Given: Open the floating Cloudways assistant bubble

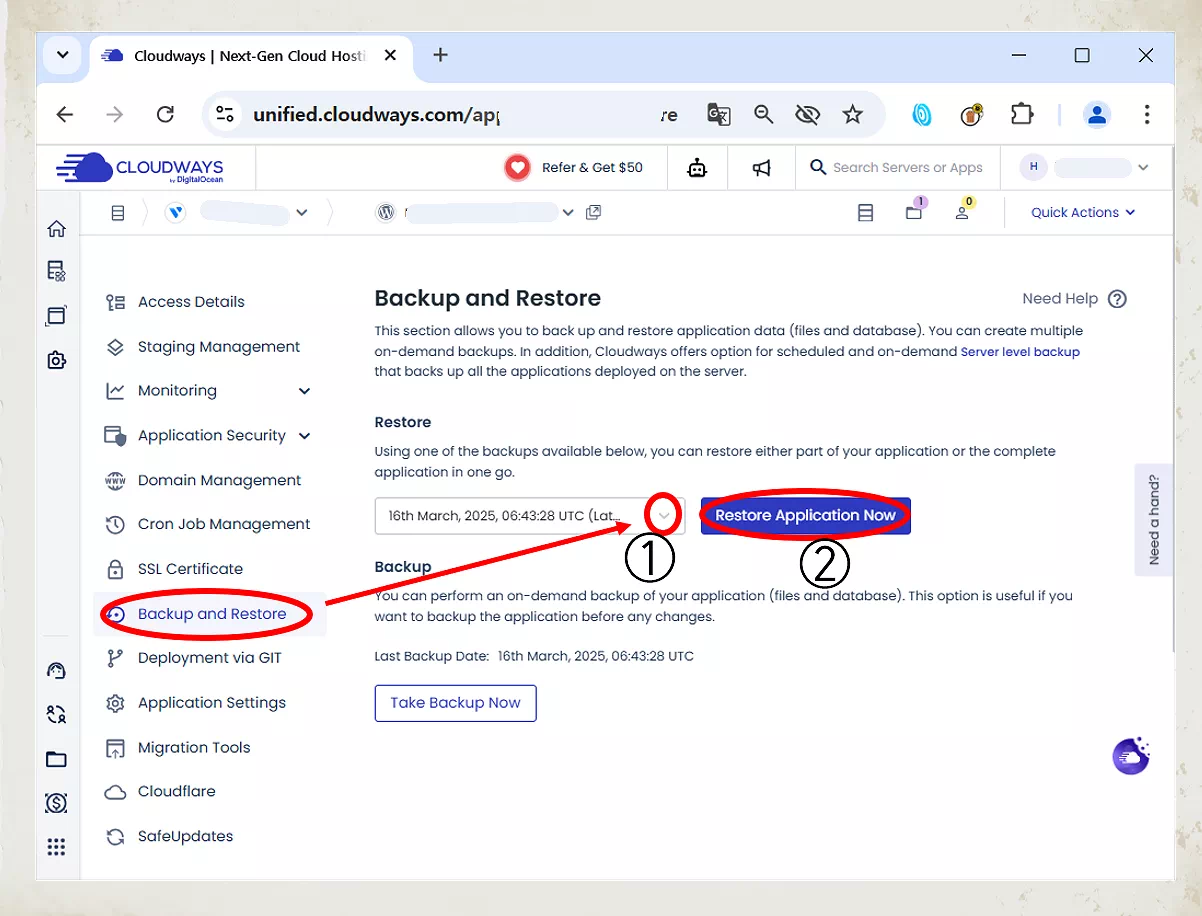Looking at the screenshot, I should (x=1131, y=756).
